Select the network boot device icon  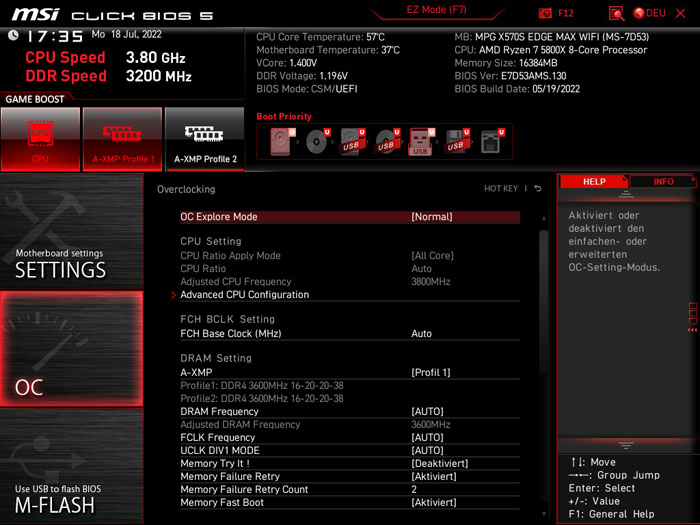point(492,142)
